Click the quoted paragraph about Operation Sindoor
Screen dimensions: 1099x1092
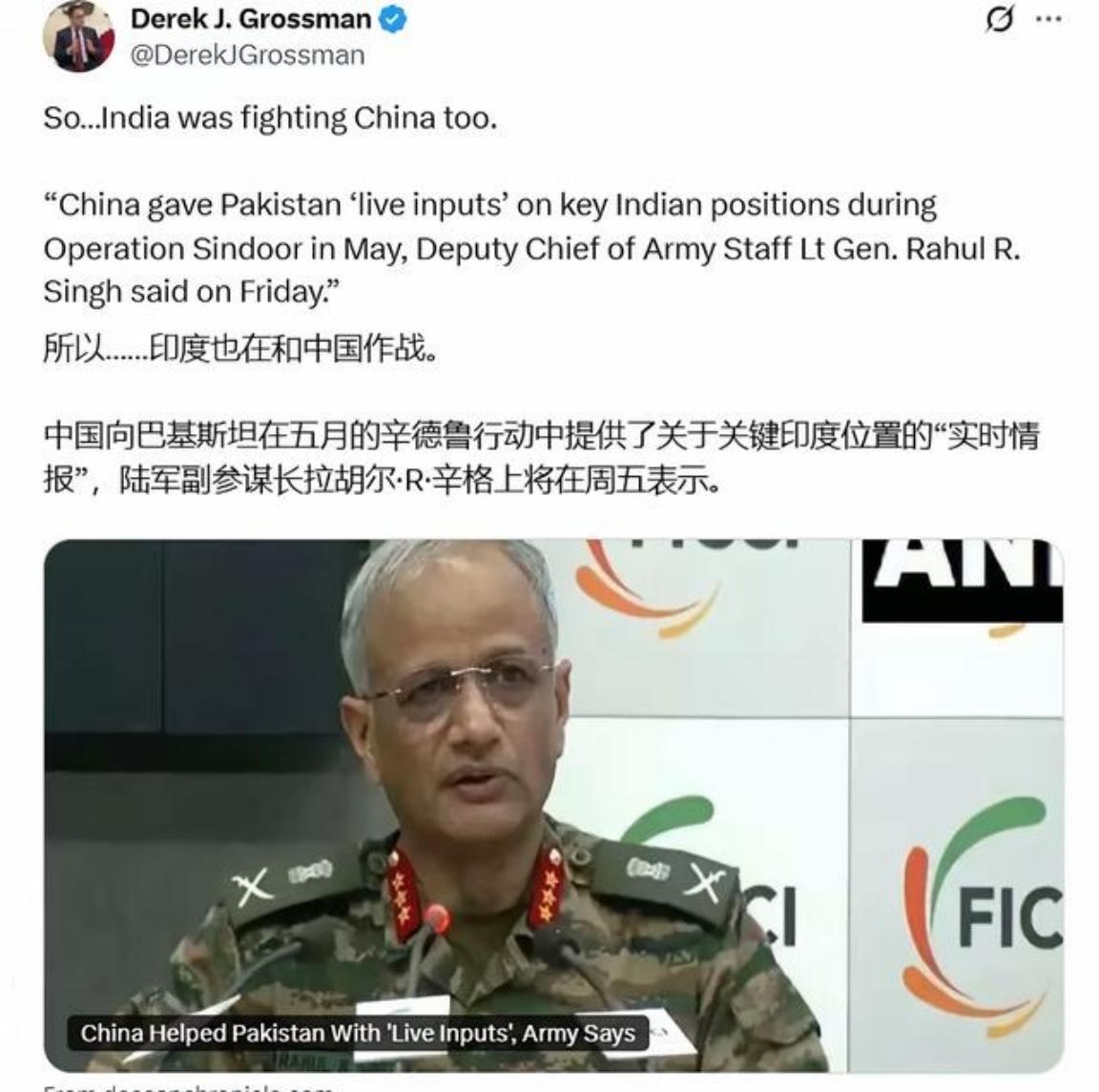tap(531, 248)
